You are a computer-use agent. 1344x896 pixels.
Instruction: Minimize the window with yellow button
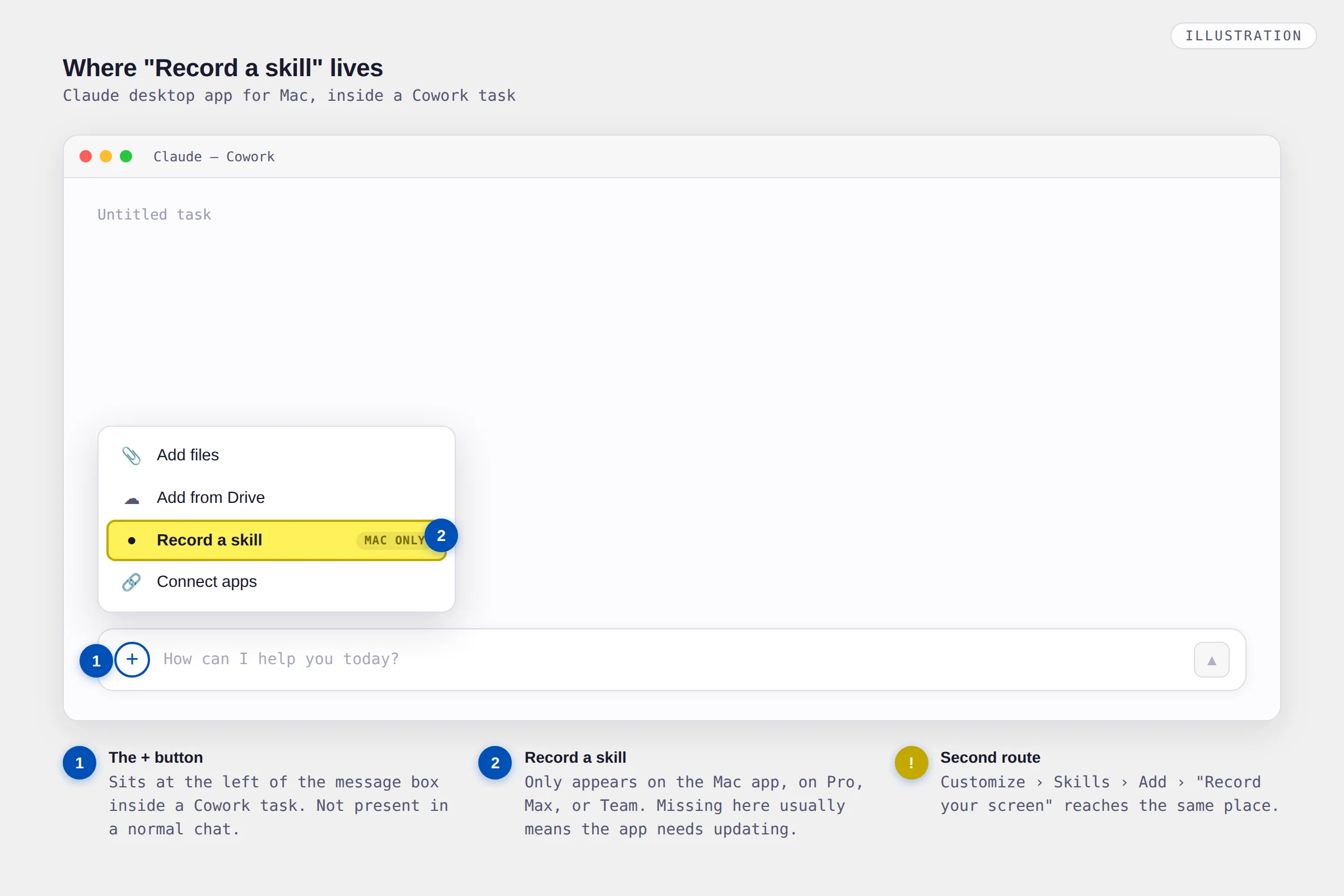pyautogui.click(x=106, y=156)
